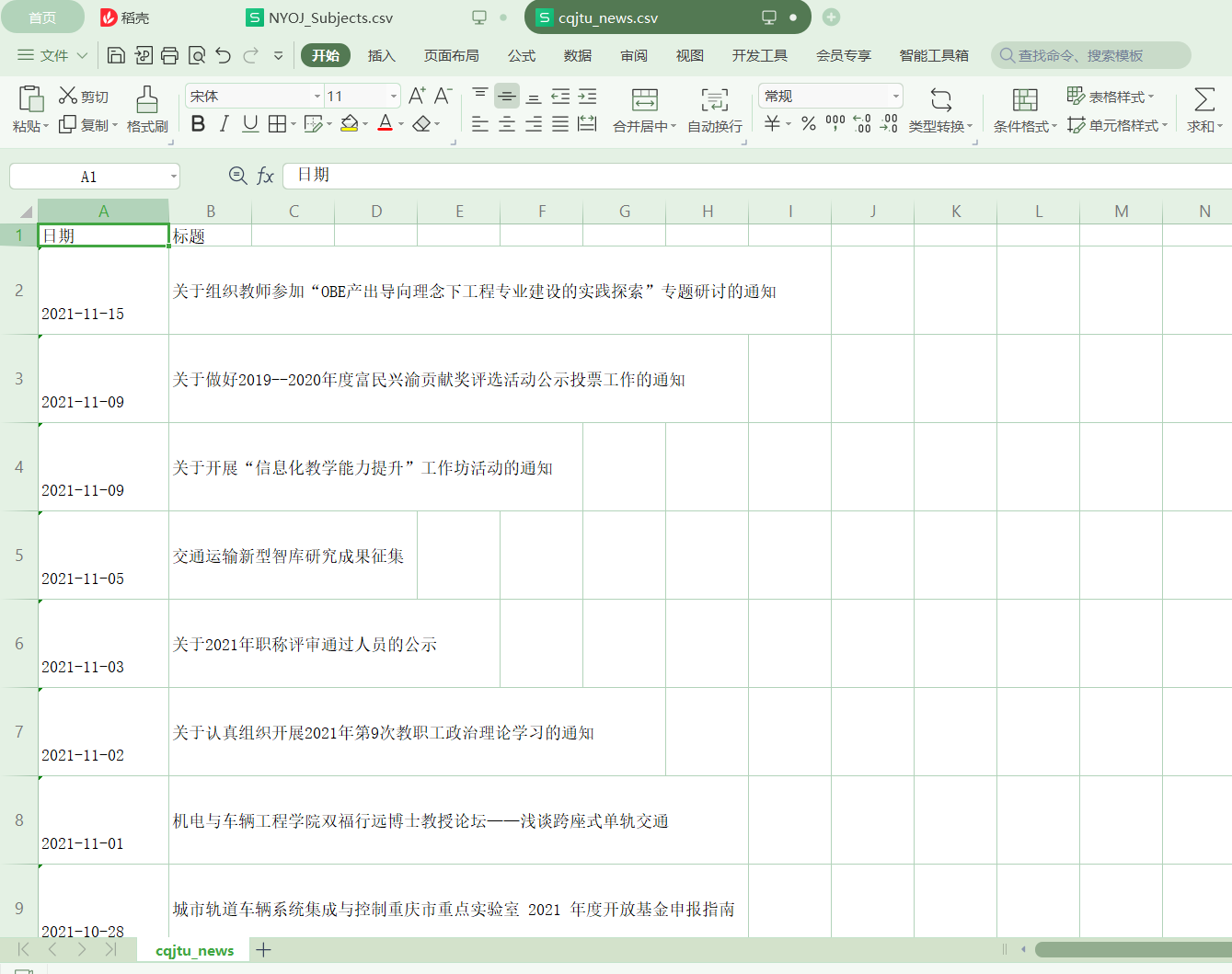Click the horizontal scrollbar thumb
The height and width of the screenshot is (974, 1232).
click(x=1133, y=949)
